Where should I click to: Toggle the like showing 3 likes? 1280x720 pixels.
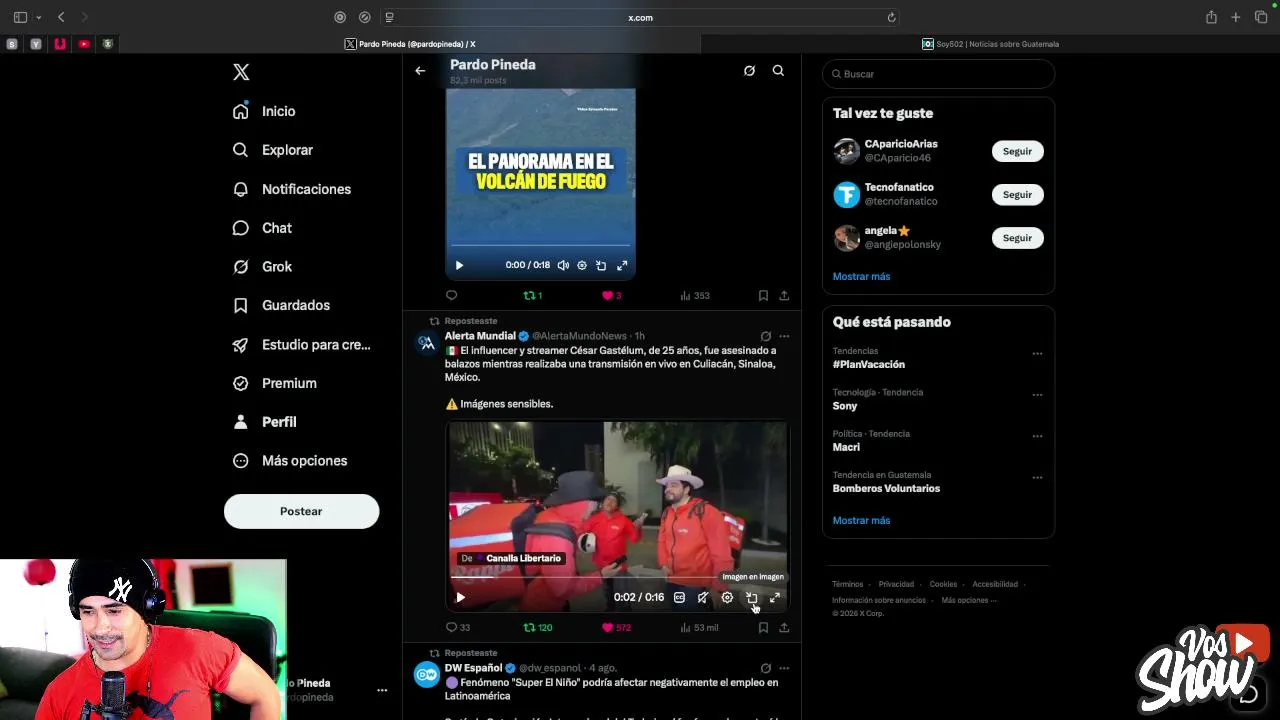coord(611,295)
